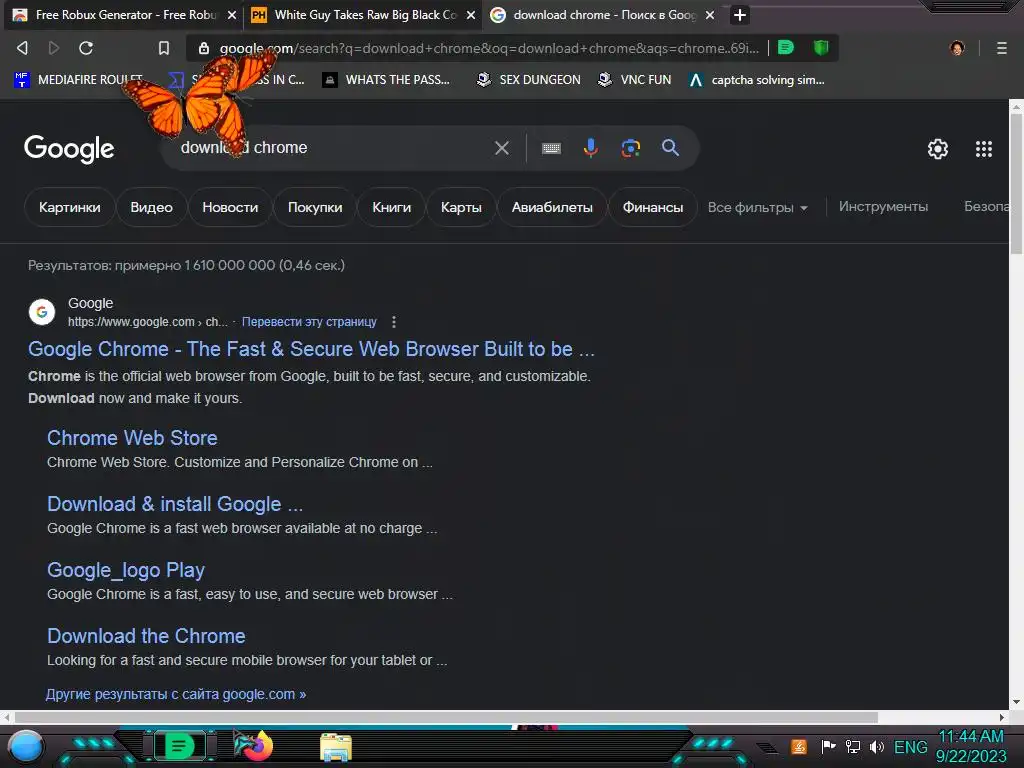Open the green chat extension icon in address bar
The height and width of the screenshot is (768, 1024).
click(786, 47)
